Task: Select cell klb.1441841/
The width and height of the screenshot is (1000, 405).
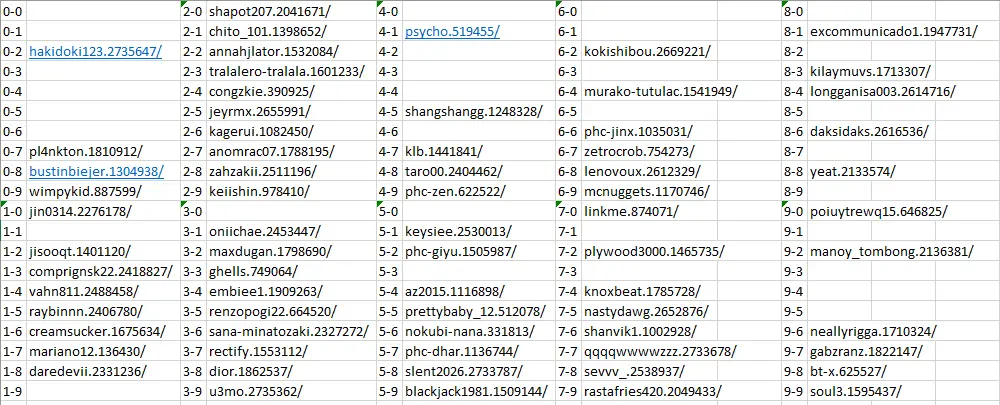Action: point(479,151)
